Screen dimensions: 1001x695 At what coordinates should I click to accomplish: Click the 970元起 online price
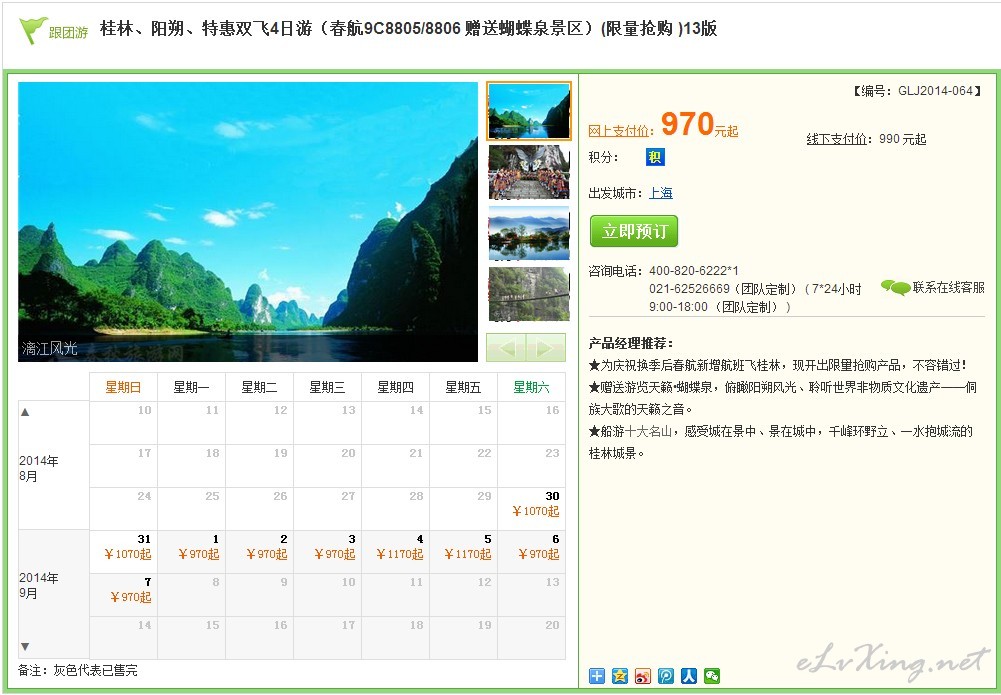point(699,124)
